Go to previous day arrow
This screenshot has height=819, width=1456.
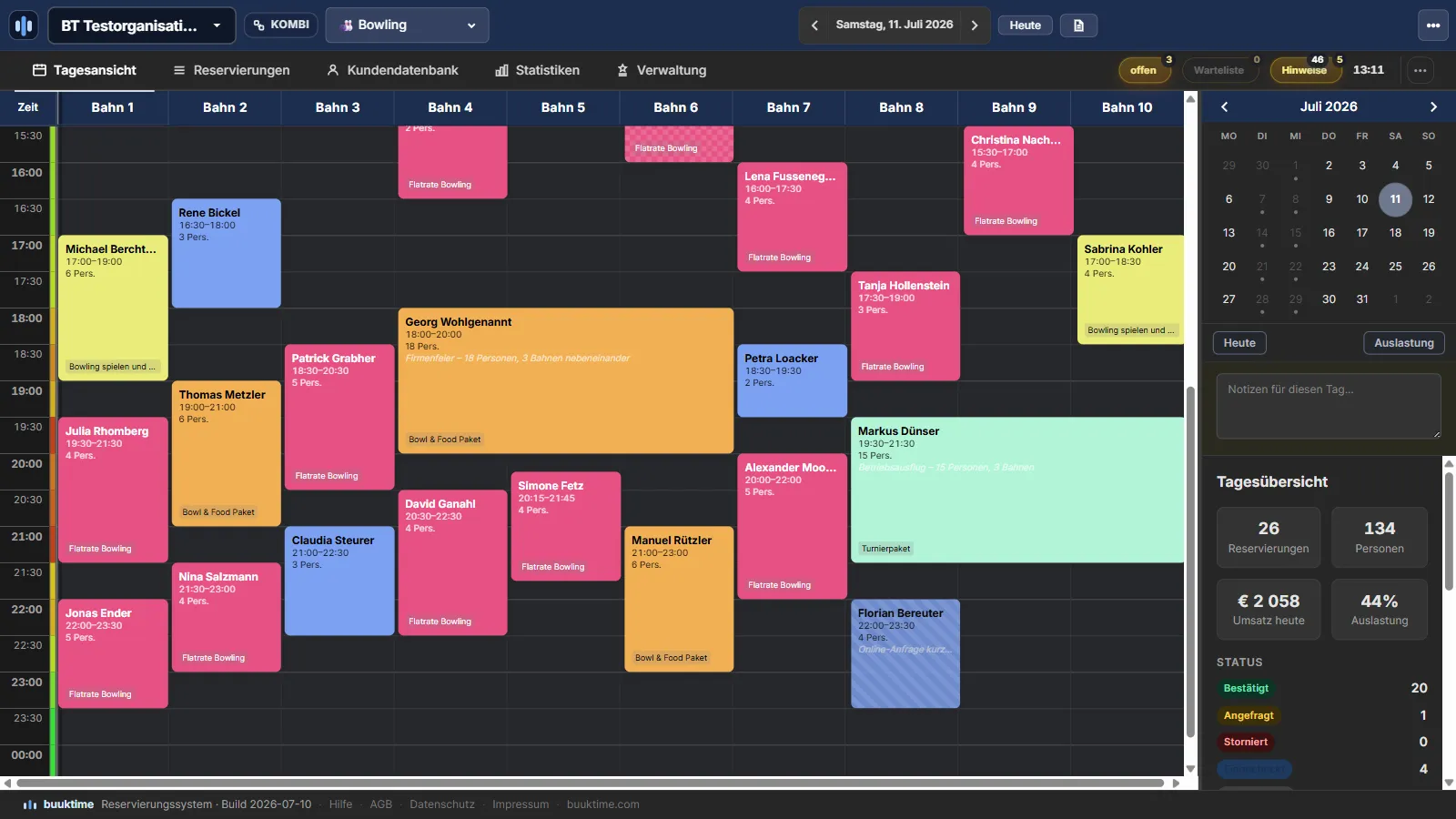click(x=814, y=25)
